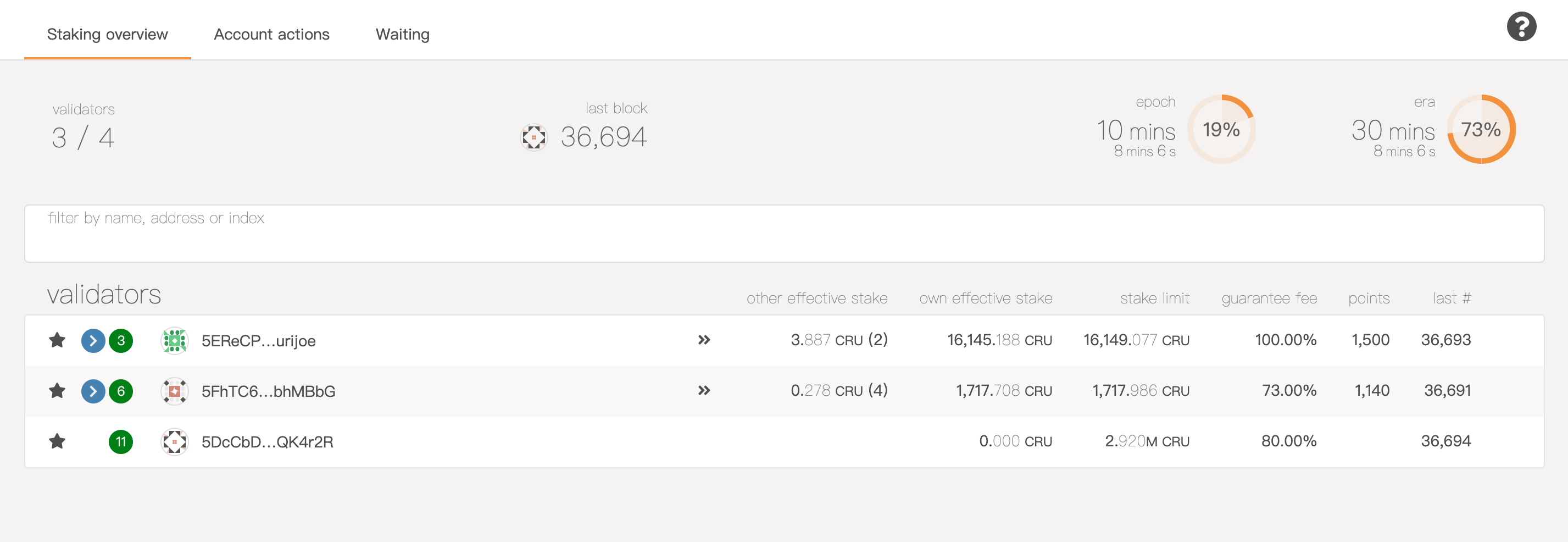Click the 5FhTC6...bhMBbG validator identicon
The width and height of the screenshot is (1568, 542).
[175, 391]
